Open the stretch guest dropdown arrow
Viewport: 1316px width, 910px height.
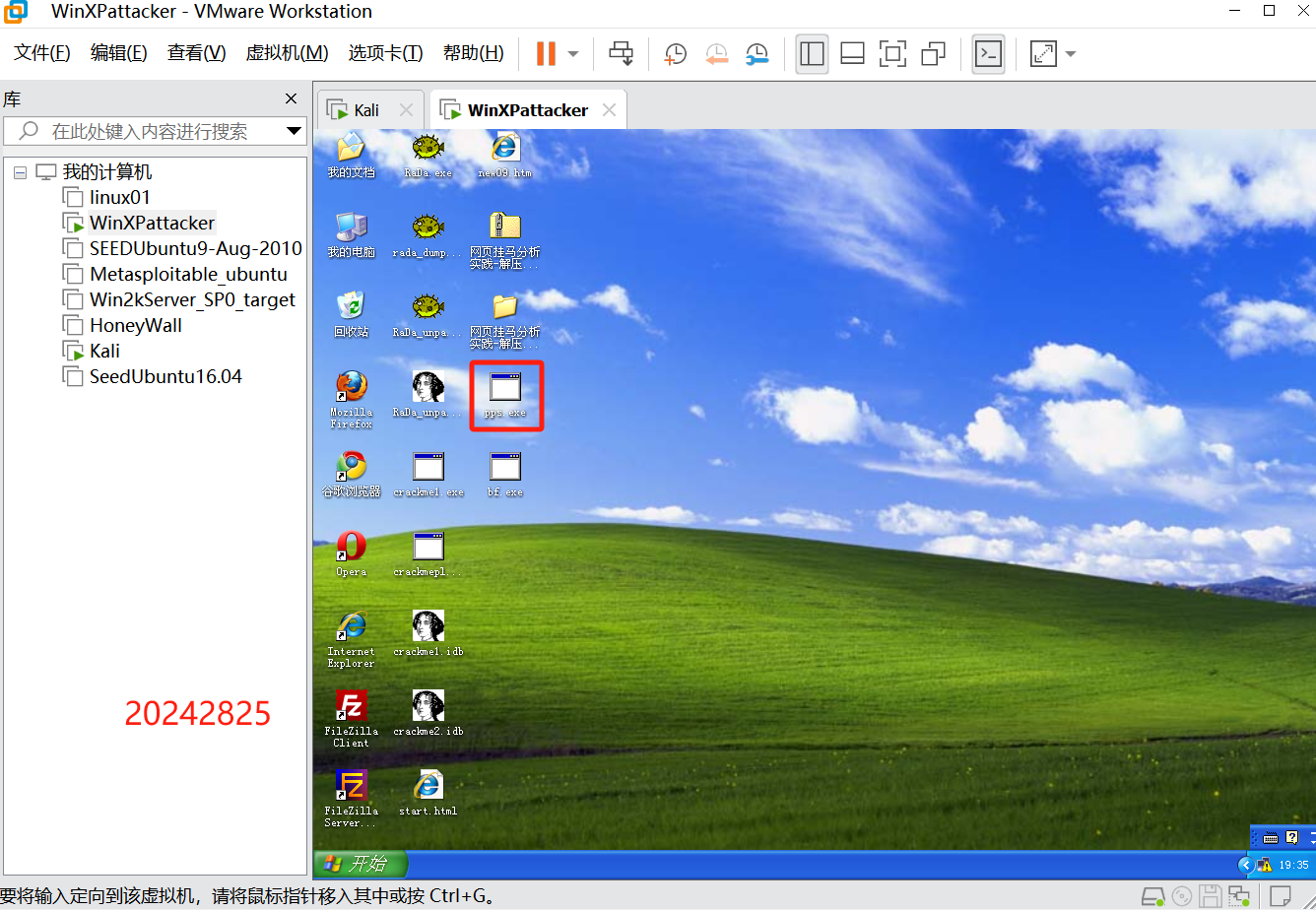pyautogui.click(x=1071, y=54)
